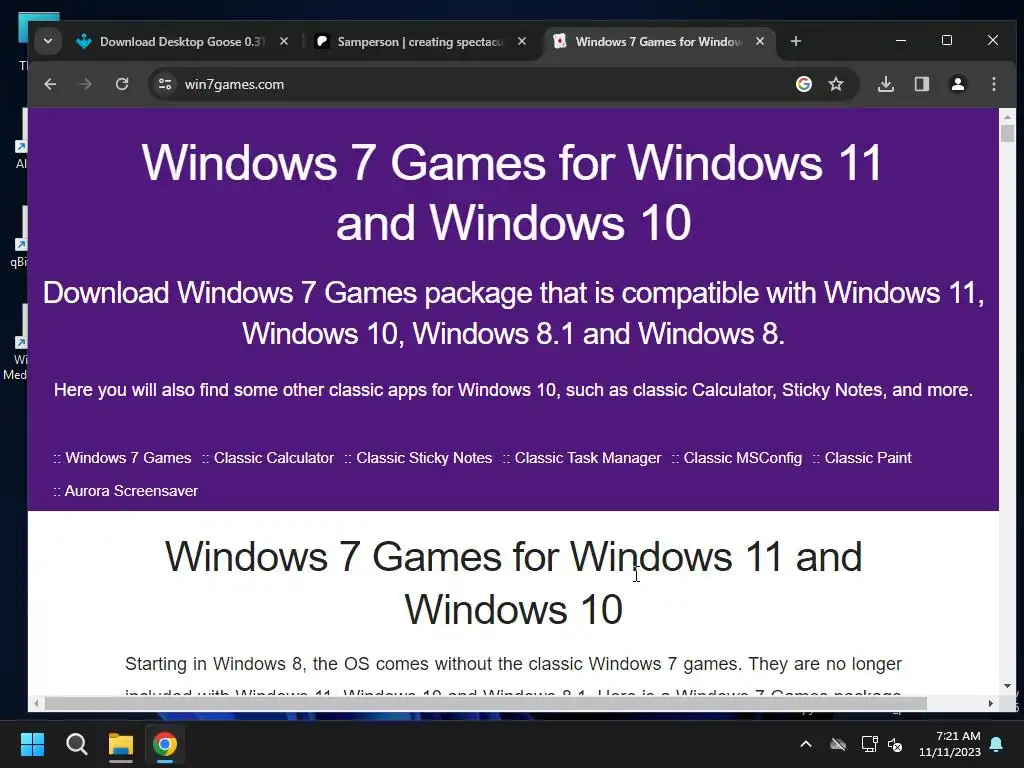This screenshot has width=1024, height=768.
Task: Show hidden system tray icons
Action: (806, 744)
